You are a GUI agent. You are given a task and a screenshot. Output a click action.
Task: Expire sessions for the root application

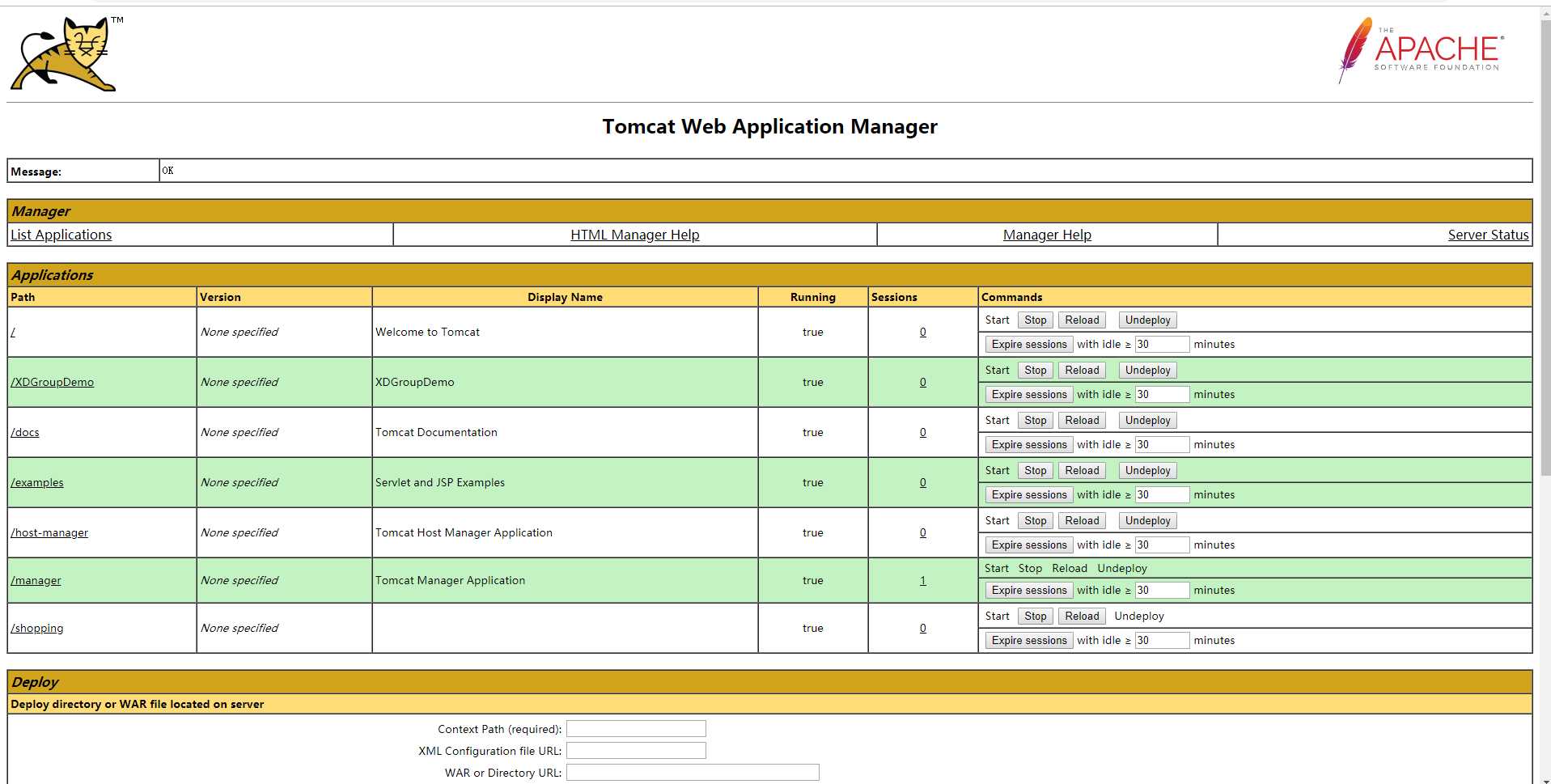(x=1029, y=345)
